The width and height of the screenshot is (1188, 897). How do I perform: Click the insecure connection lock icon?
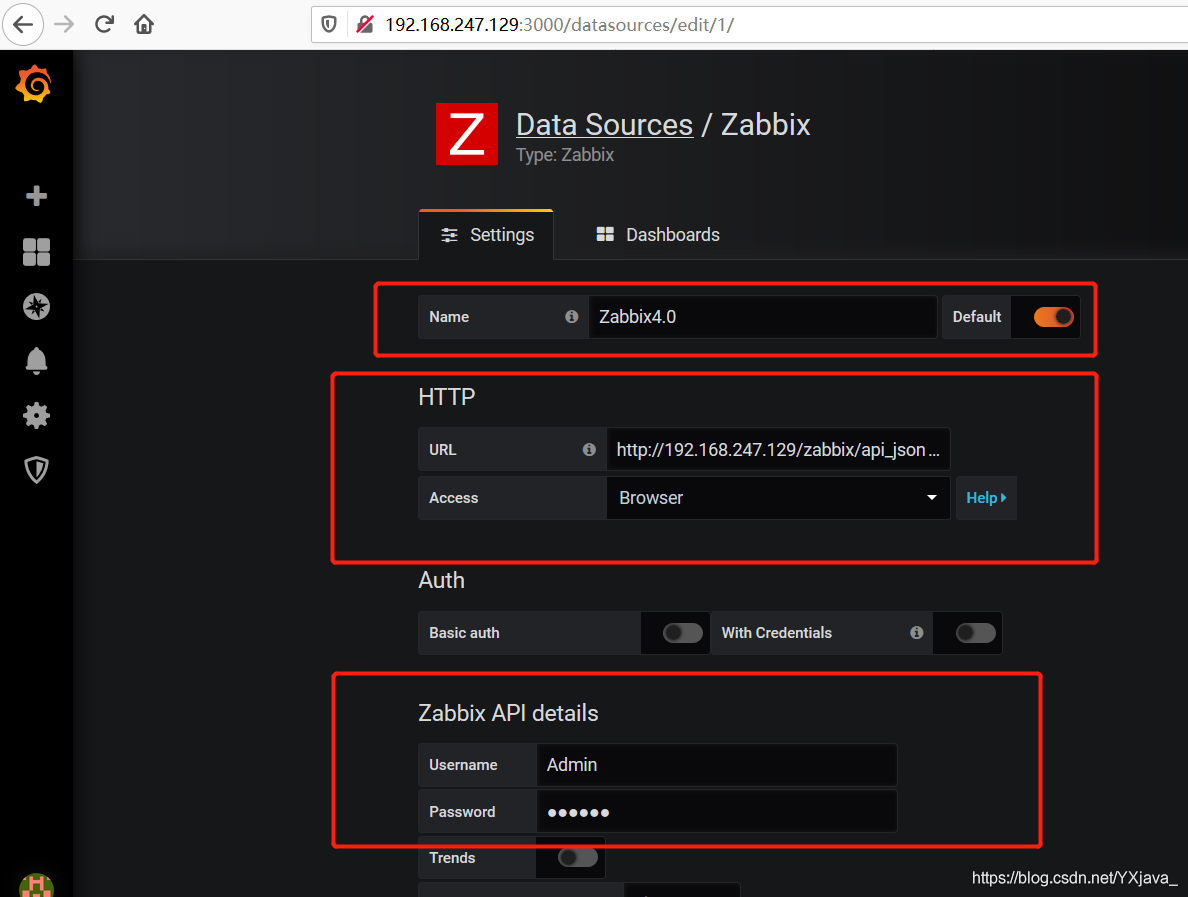[365, 24]
